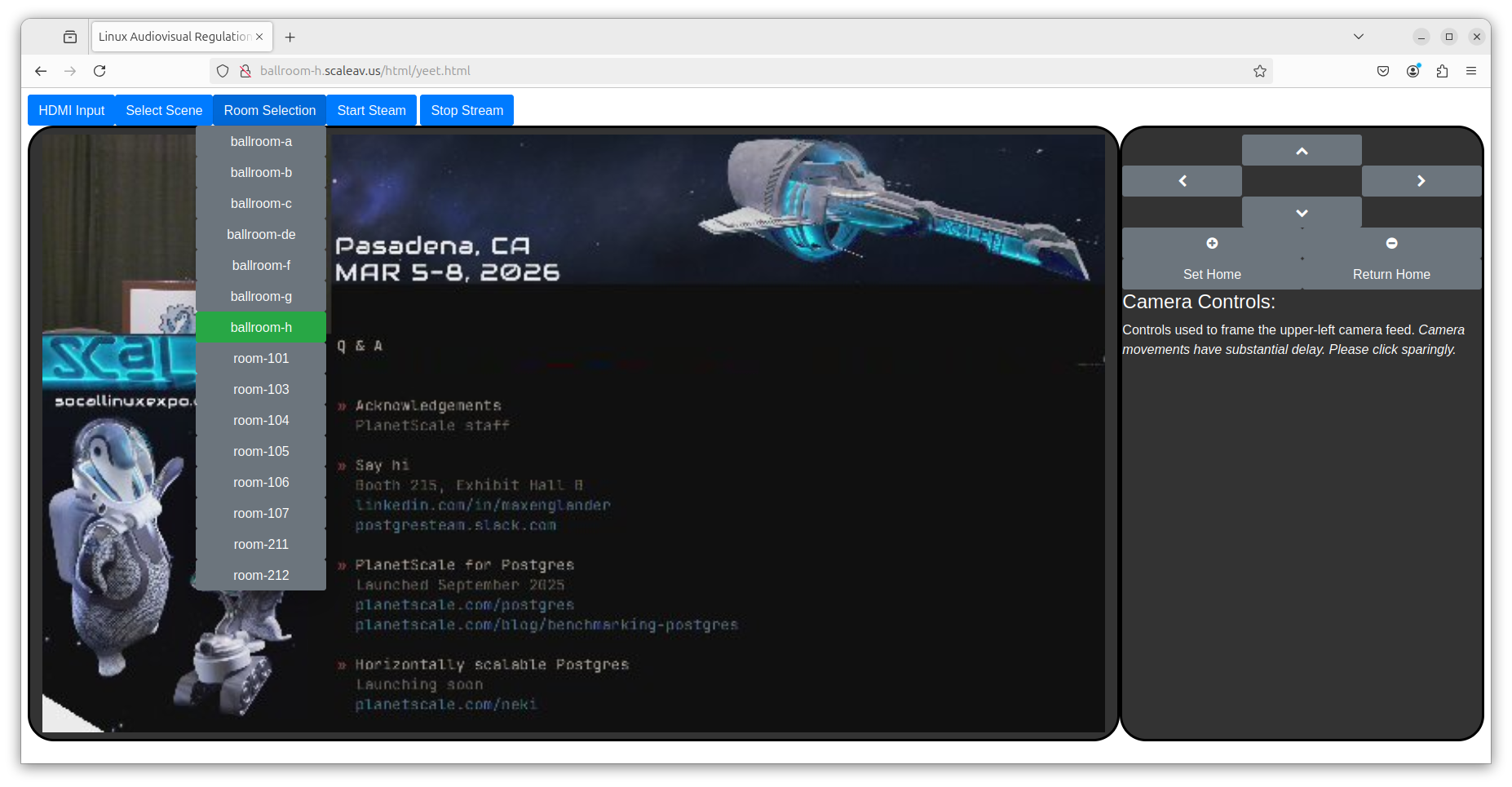Pan camera left with the left arrow

1182,181
